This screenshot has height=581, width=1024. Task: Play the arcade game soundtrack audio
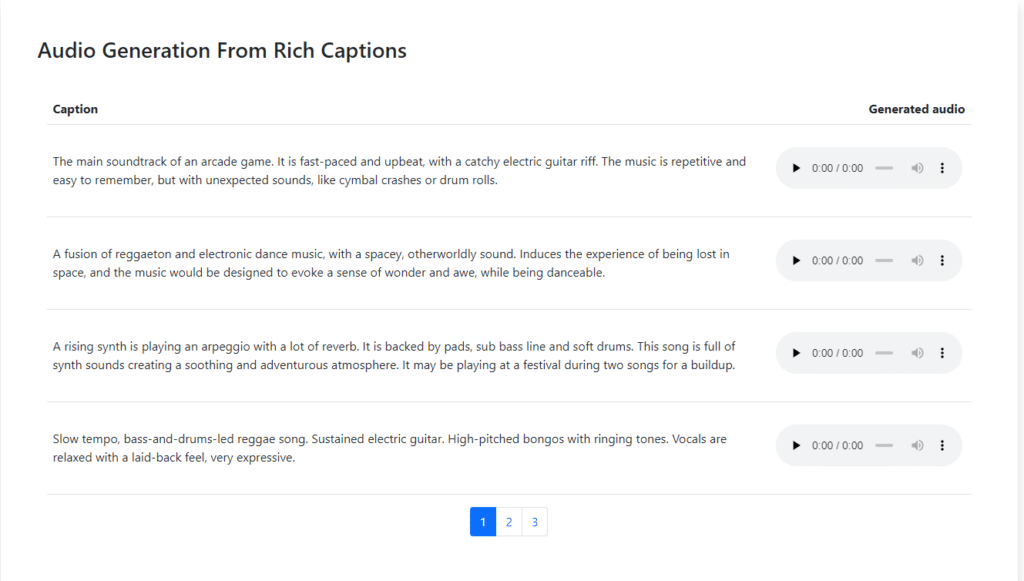[x=796, y=168]
